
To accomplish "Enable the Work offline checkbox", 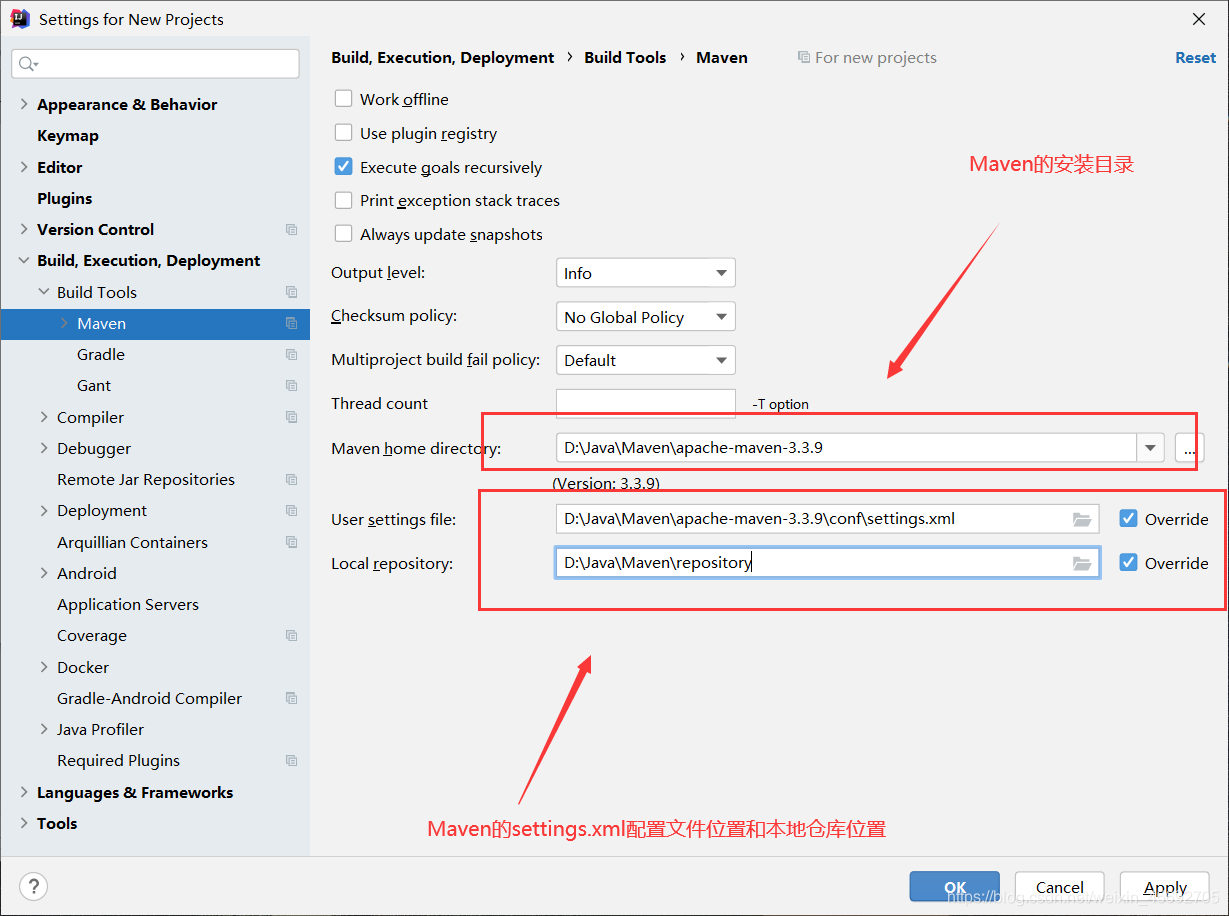I will coord(343,99).
